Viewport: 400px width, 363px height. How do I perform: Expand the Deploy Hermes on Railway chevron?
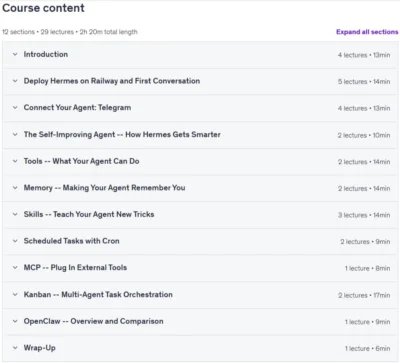pos(15,81)
